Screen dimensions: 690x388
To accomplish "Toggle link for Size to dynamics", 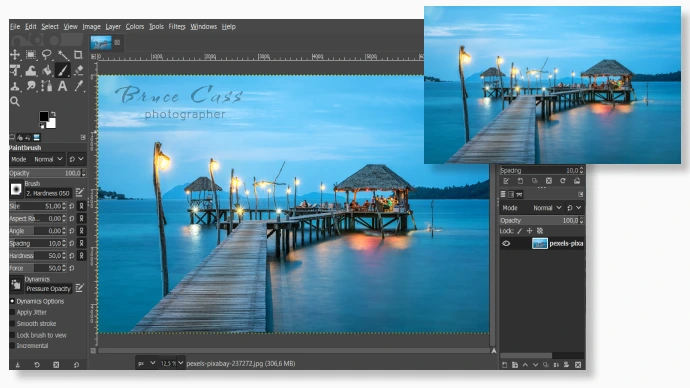I will [81, 206].
